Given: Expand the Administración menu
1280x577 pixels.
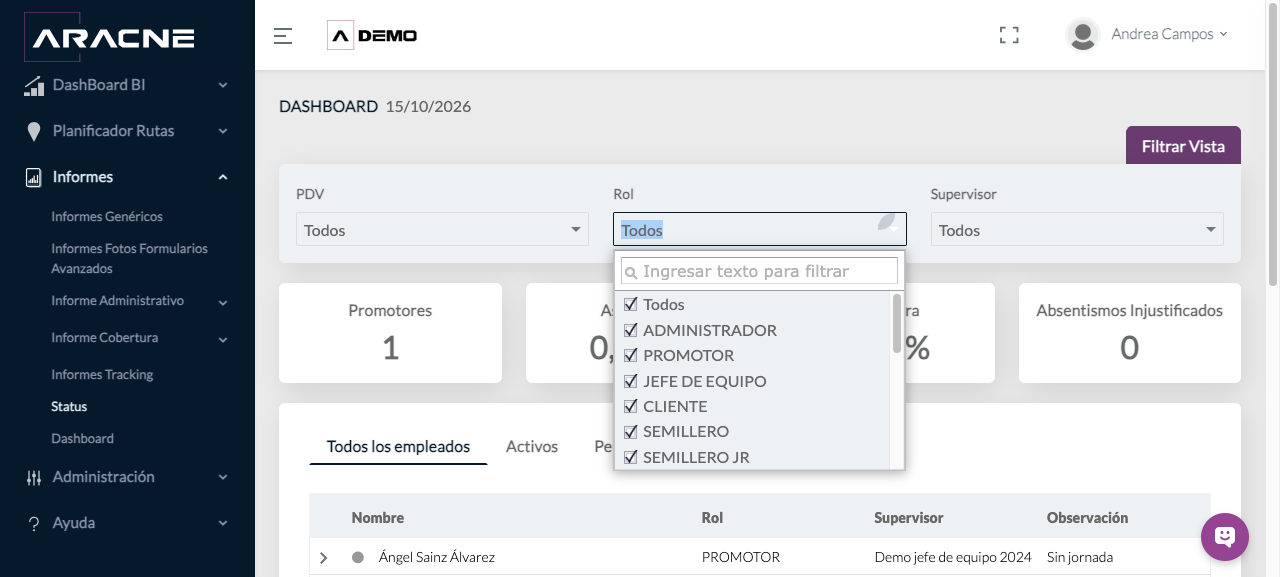Looking at the screenshot, I should point(223,478).
